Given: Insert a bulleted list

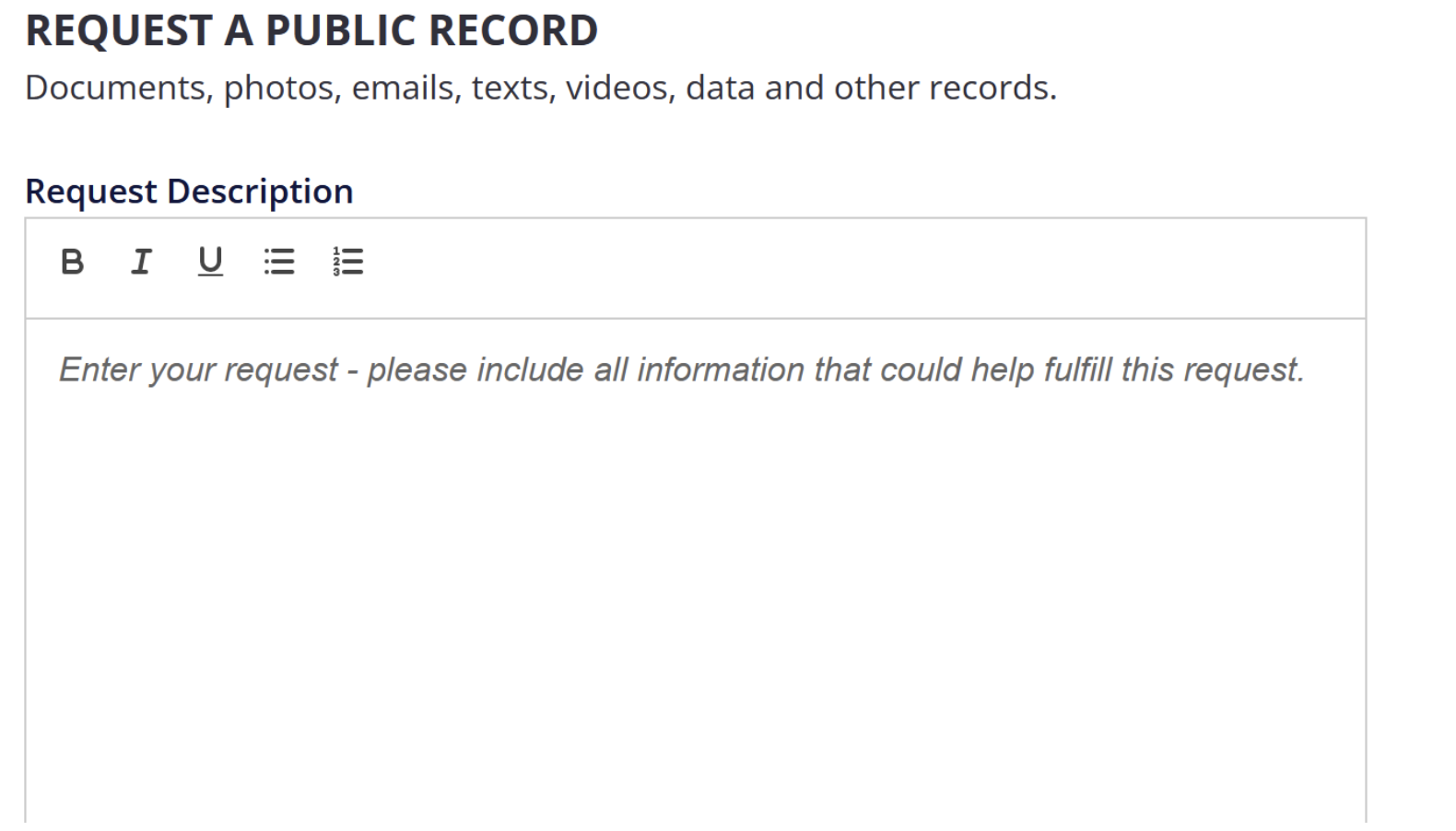Looking at the screenshot, I should tap(279, 263).
